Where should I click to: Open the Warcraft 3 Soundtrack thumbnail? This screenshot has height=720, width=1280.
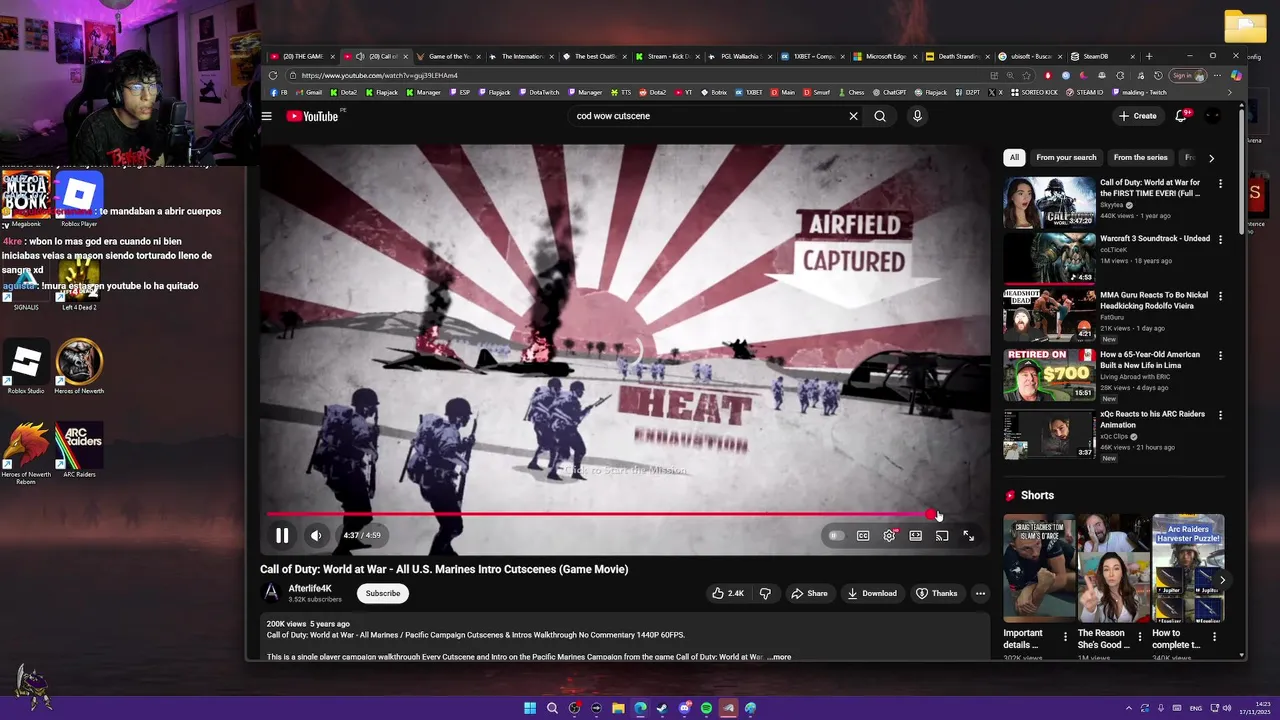point(1049,259)
